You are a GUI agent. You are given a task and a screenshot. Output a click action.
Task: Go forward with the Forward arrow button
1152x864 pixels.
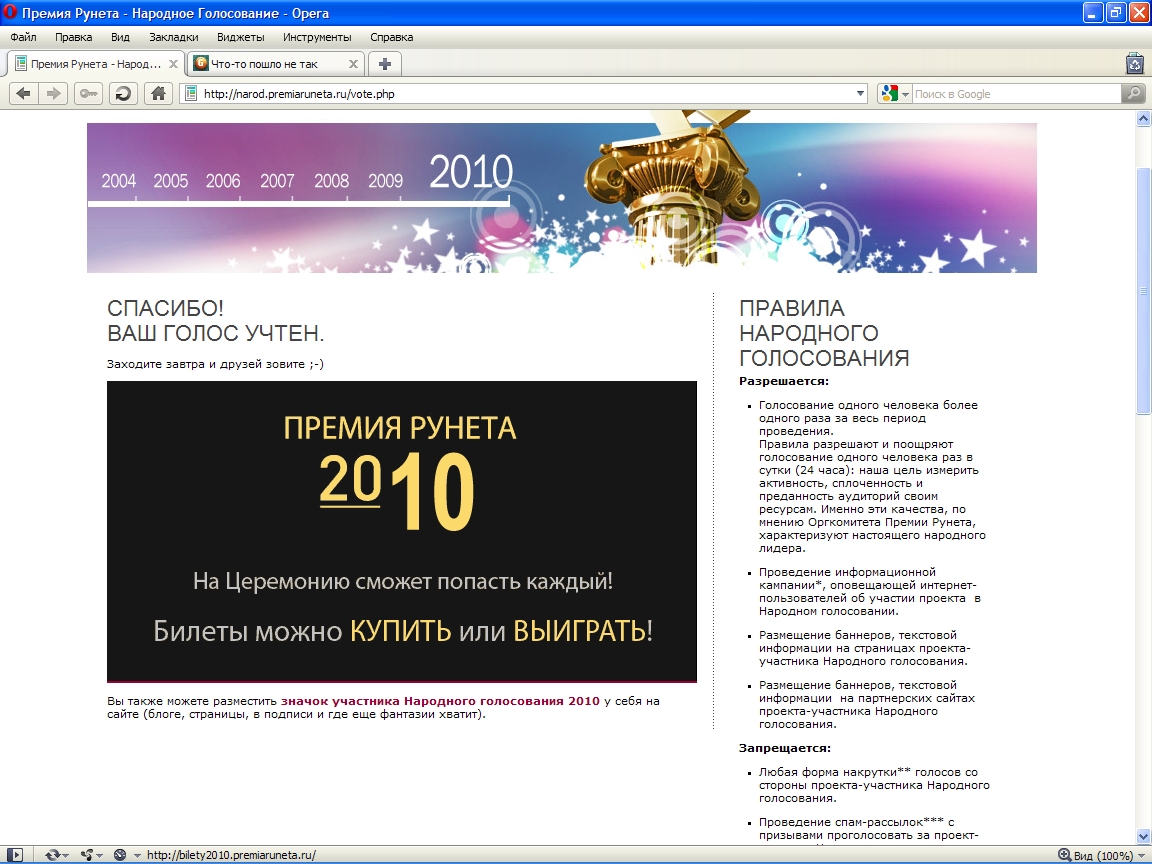[54, 93]
